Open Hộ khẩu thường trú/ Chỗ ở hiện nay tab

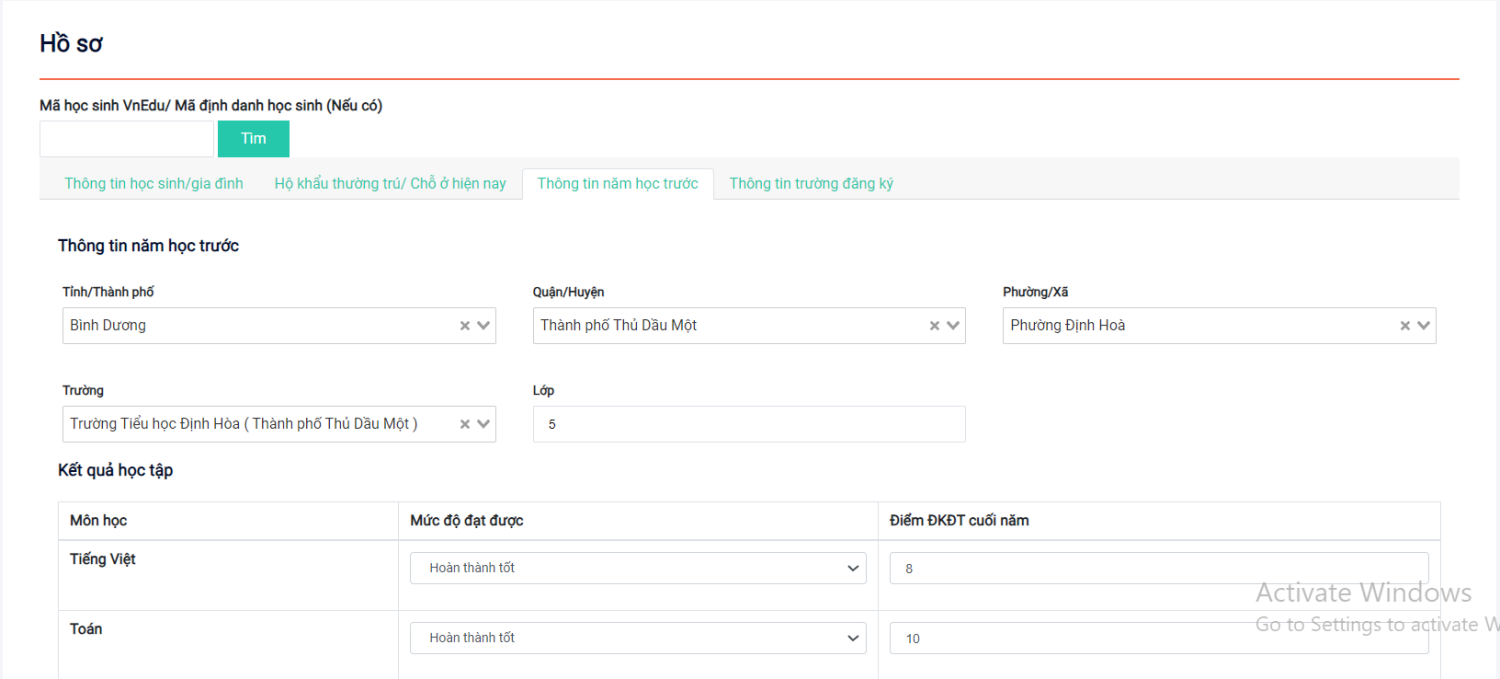click(390, 184)
